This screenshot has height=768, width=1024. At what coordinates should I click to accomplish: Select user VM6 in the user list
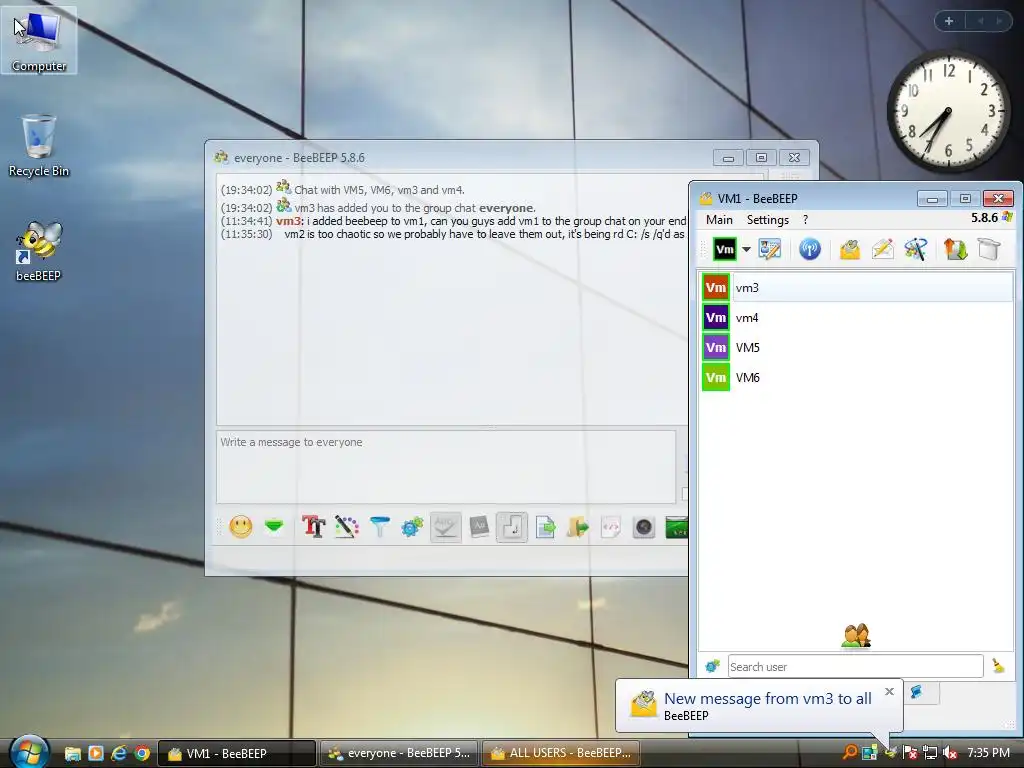pyautogui.click(x=857, y=377)
